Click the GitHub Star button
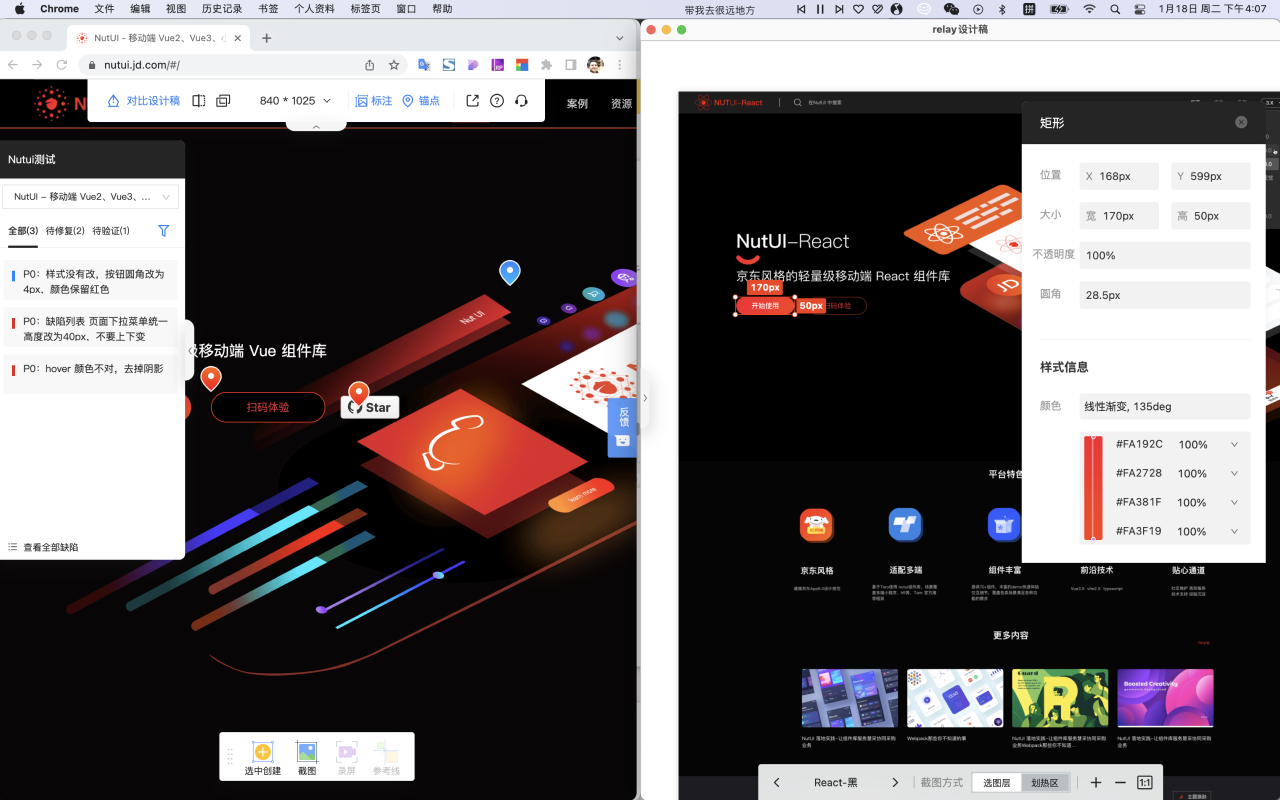 (370, 407)
